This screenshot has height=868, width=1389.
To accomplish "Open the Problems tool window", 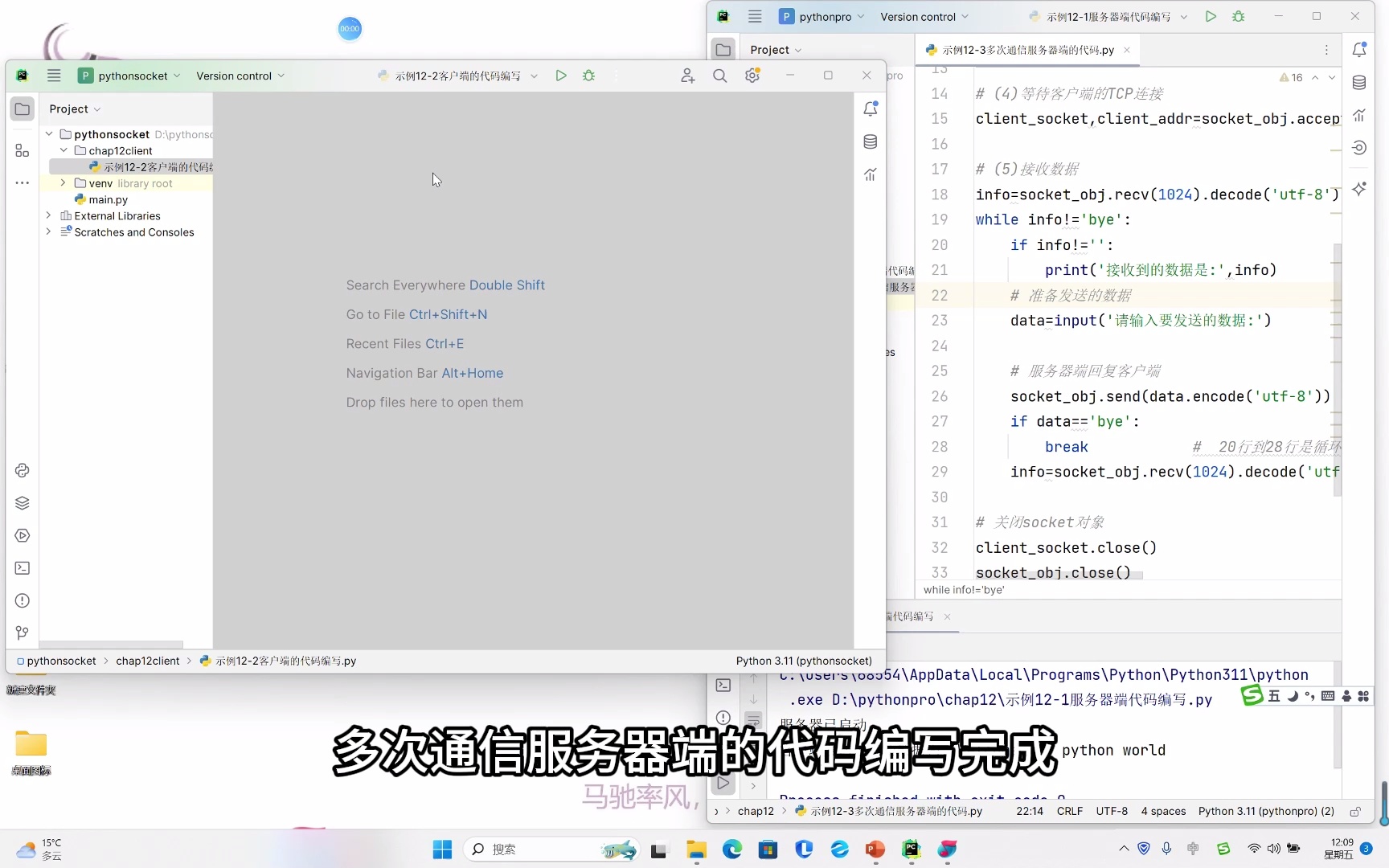I will (22, 601).
